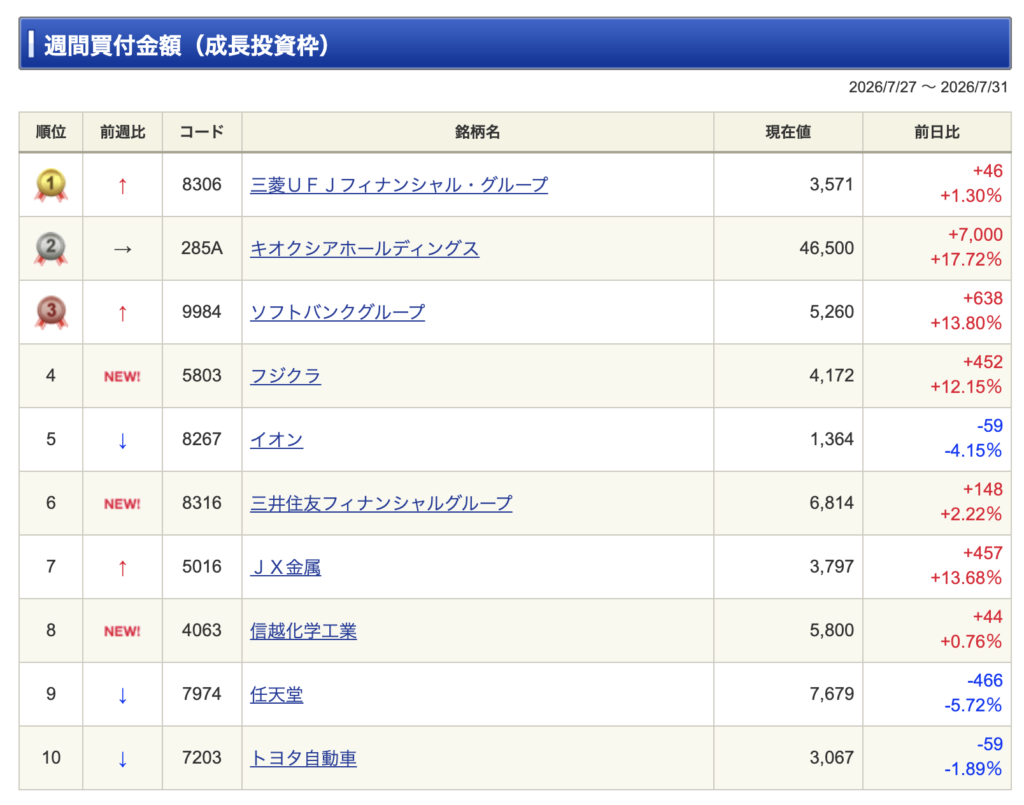
Task: Select stock code 8267
Action: (202, 439)
